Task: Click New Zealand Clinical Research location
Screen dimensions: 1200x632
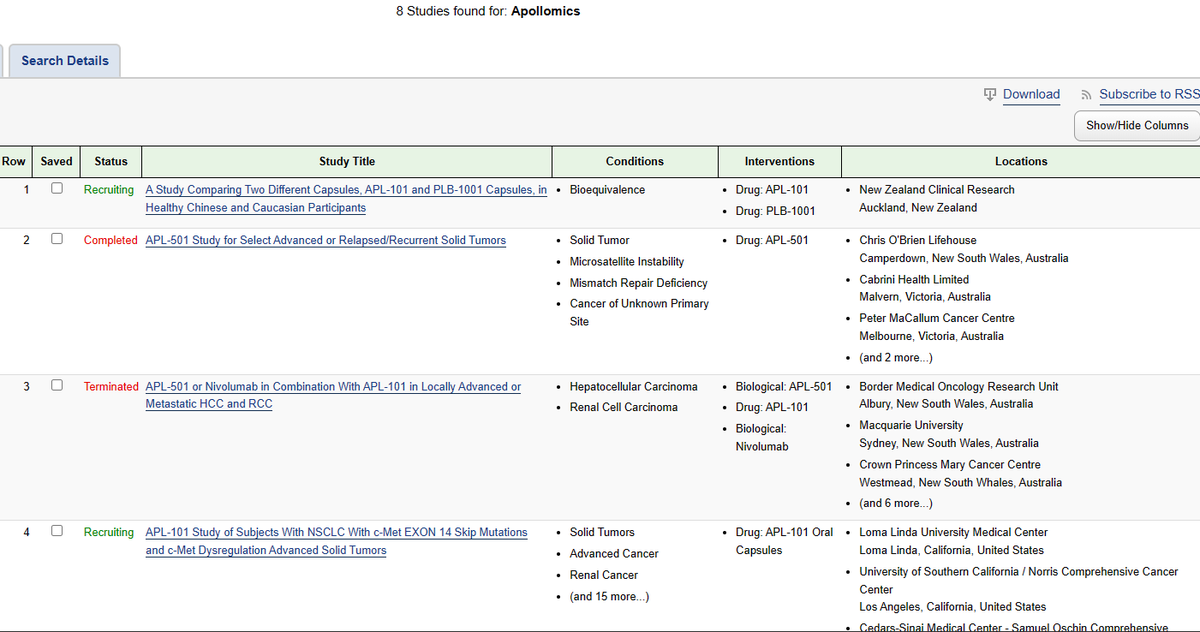Action: 937,189
